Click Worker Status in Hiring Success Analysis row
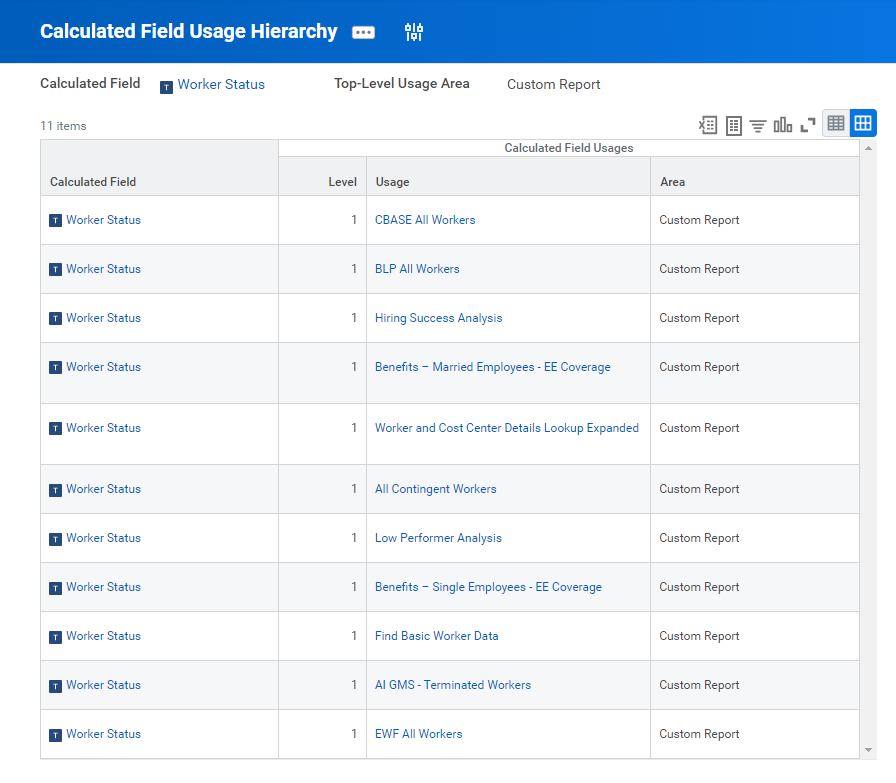 pyautogui.click(x=103, y=318)
